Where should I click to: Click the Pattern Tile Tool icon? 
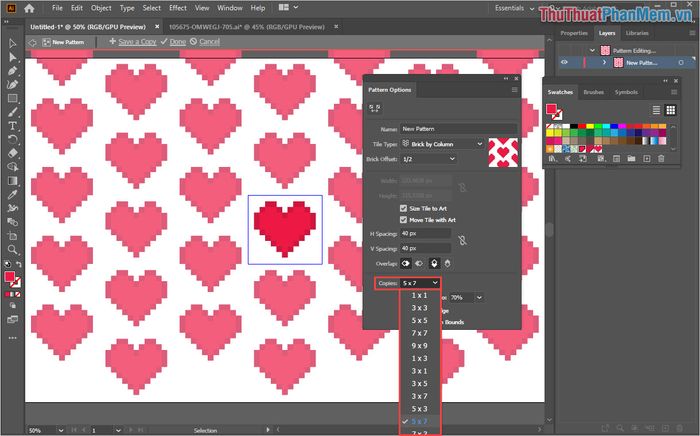[374, 107]
